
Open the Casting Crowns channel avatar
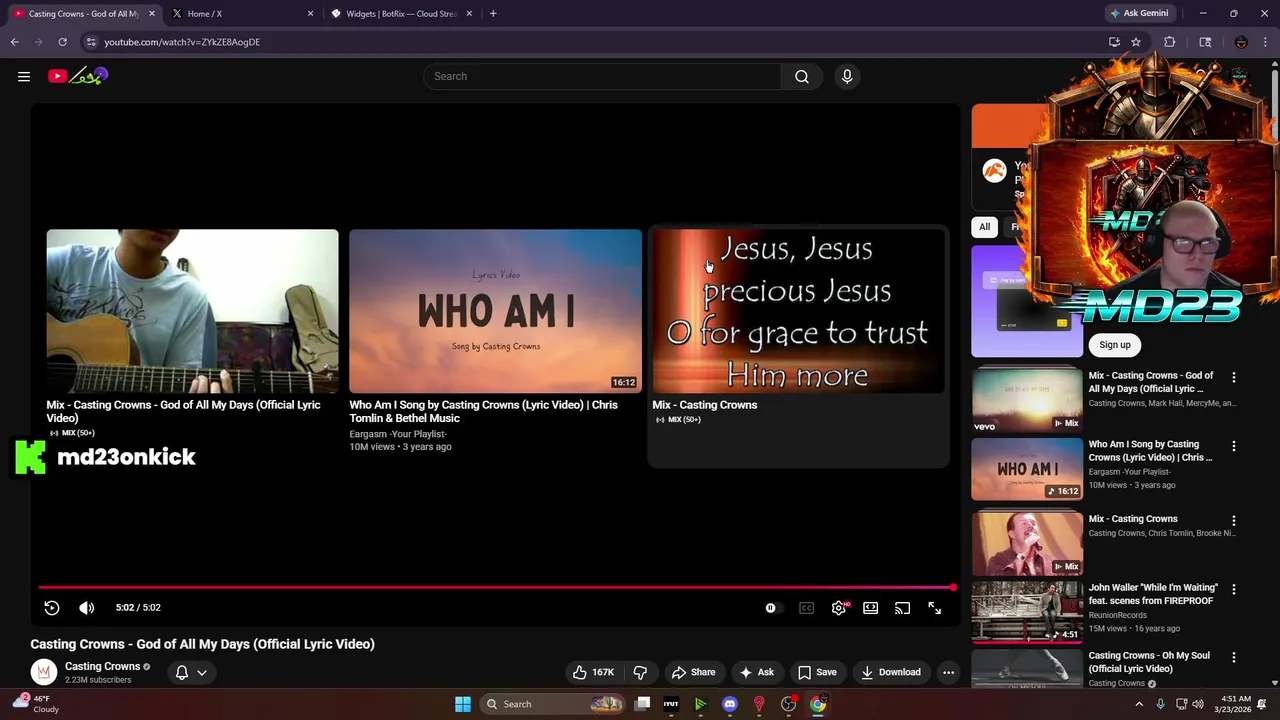coord(44,673)
